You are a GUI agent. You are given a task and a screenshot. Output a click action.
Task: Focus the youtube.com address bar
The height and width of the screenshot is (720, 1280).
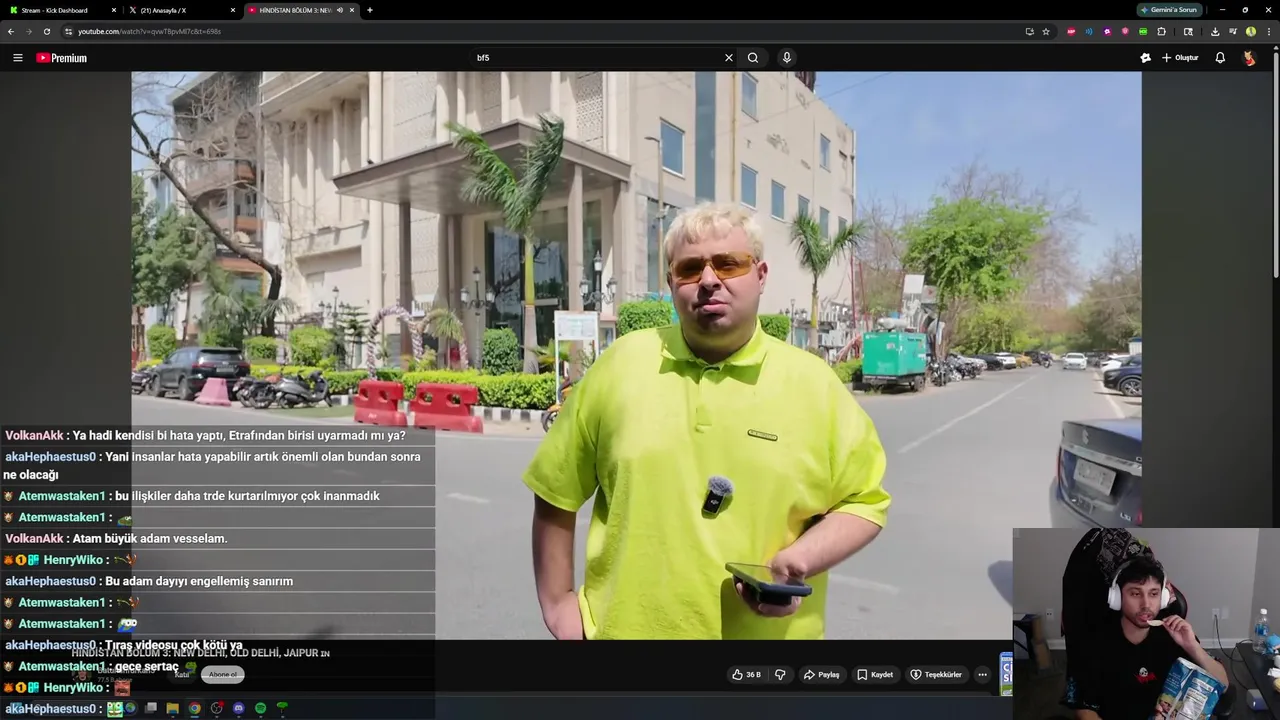coord(540,31)
